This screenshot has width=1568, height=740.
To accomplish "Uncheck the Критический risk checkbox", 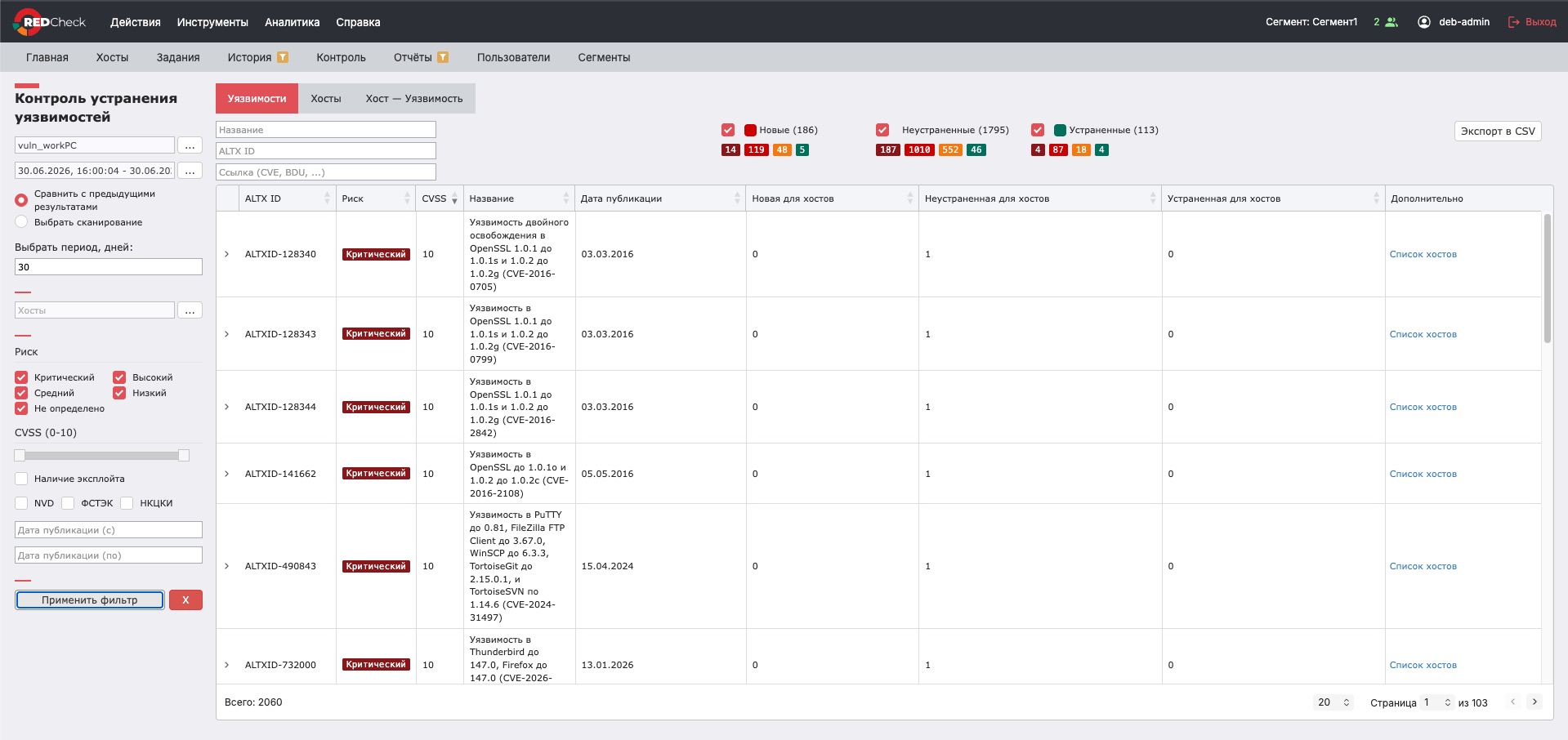I will [21, 377].
